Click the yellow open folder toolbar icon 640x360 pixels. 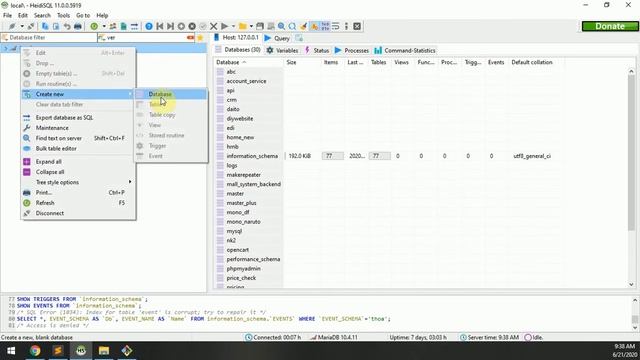[243, 26]
